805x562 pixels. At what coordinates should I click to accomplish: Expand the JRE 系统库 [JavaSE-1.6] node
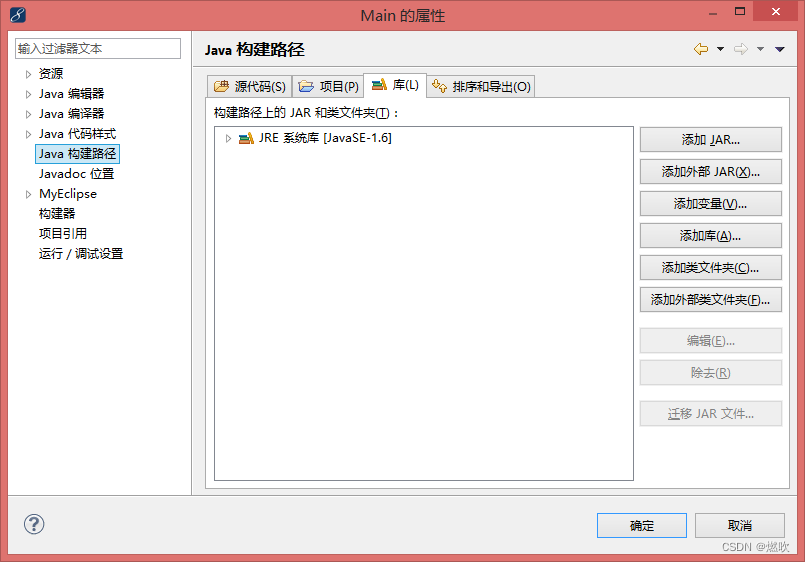[228, 138]
